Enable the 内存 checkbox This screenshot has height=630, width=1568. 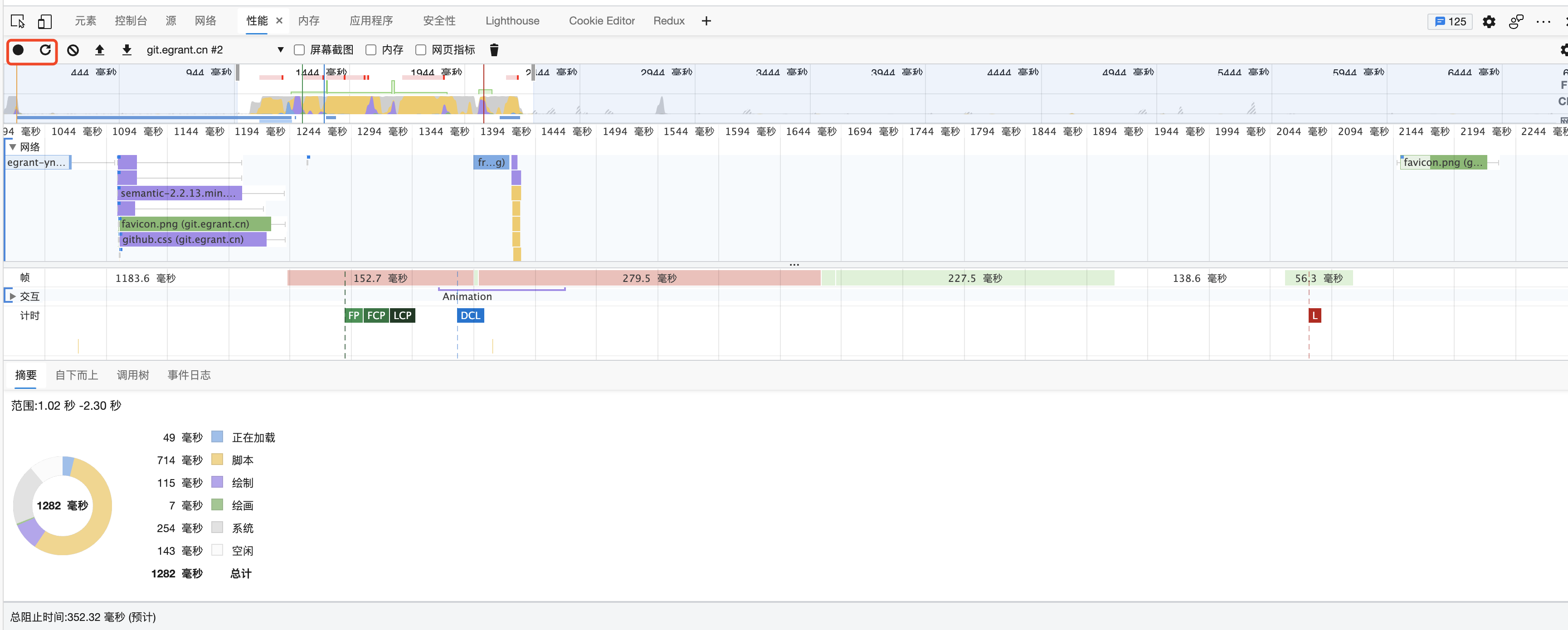click(371, 50)
